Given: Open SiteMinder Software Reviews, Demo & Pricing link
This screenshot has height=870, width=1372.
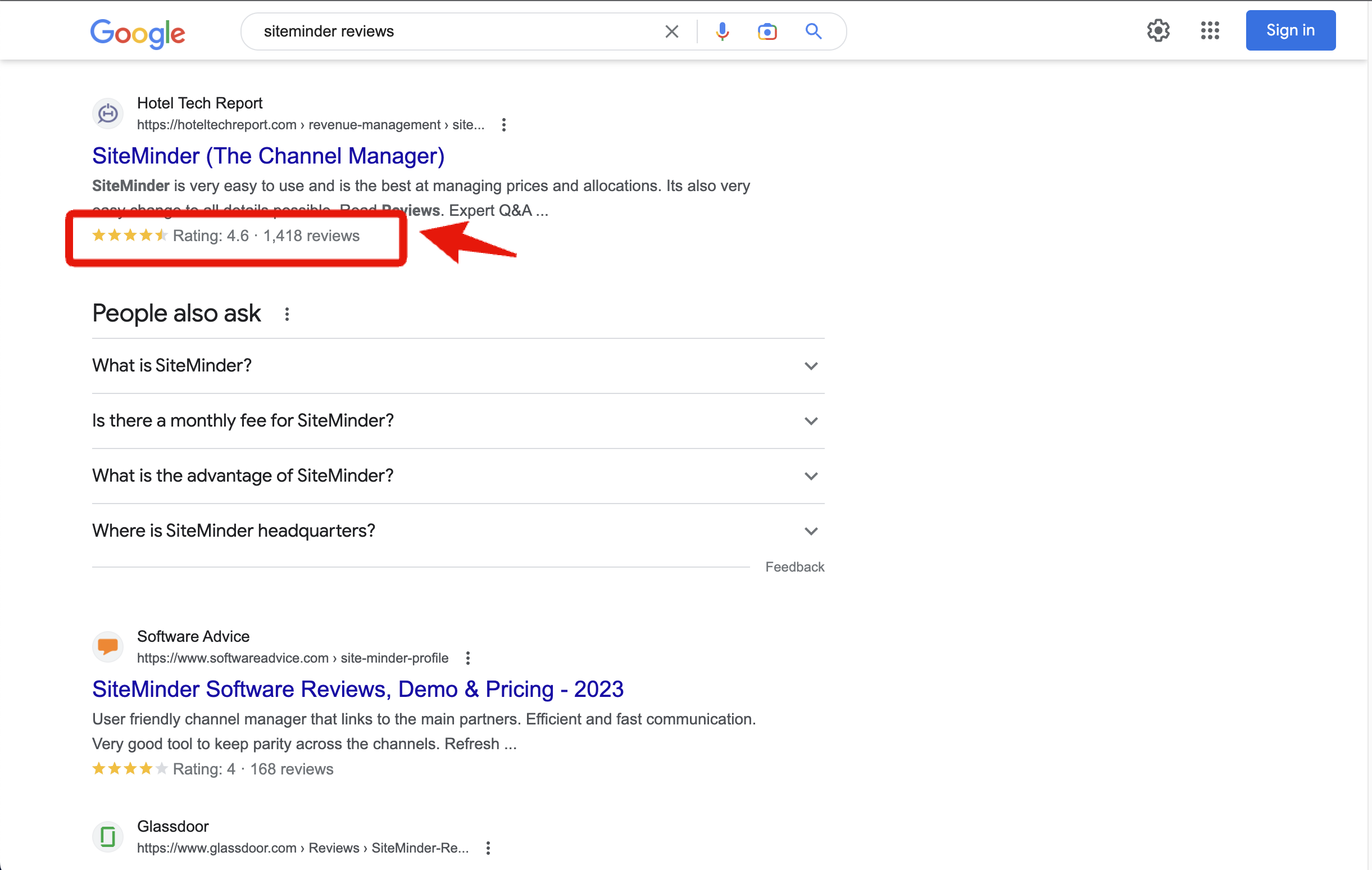Looking at the screenshot, I should (x=357, y=688).
